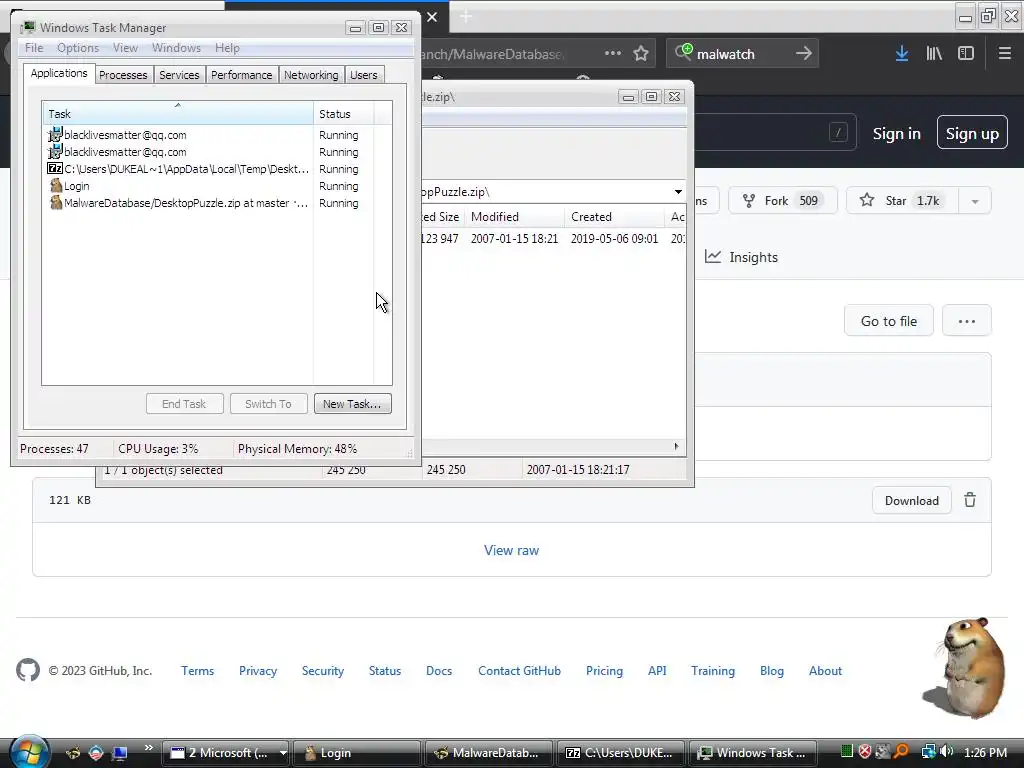Click GitHub Sign in link
Image resolution: width=1024 pixels, height=768 pixels.
[897, 133]
